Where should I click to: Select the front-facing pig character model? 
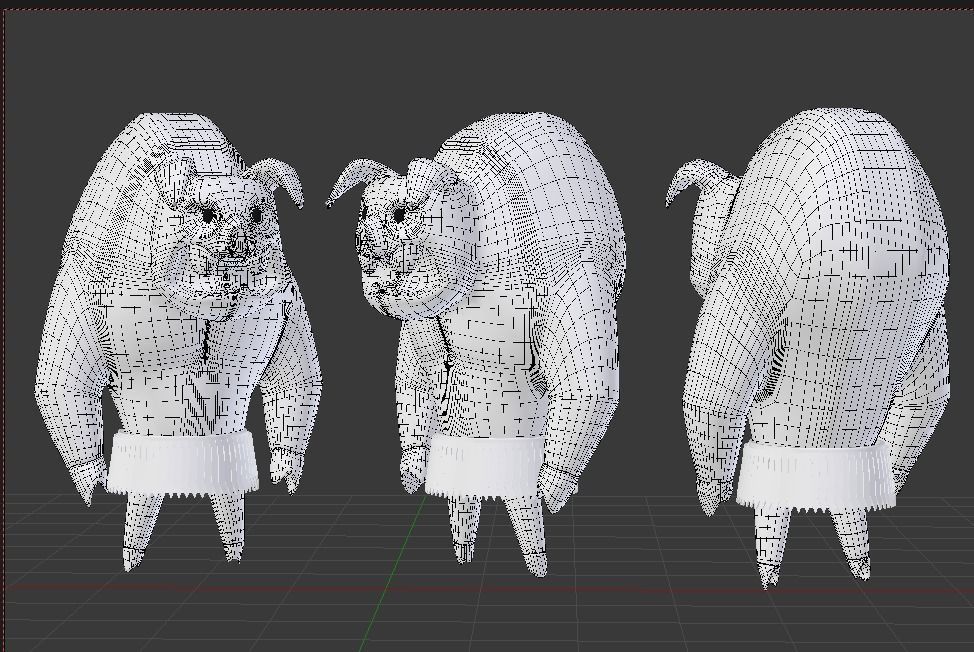pos(179,342)
